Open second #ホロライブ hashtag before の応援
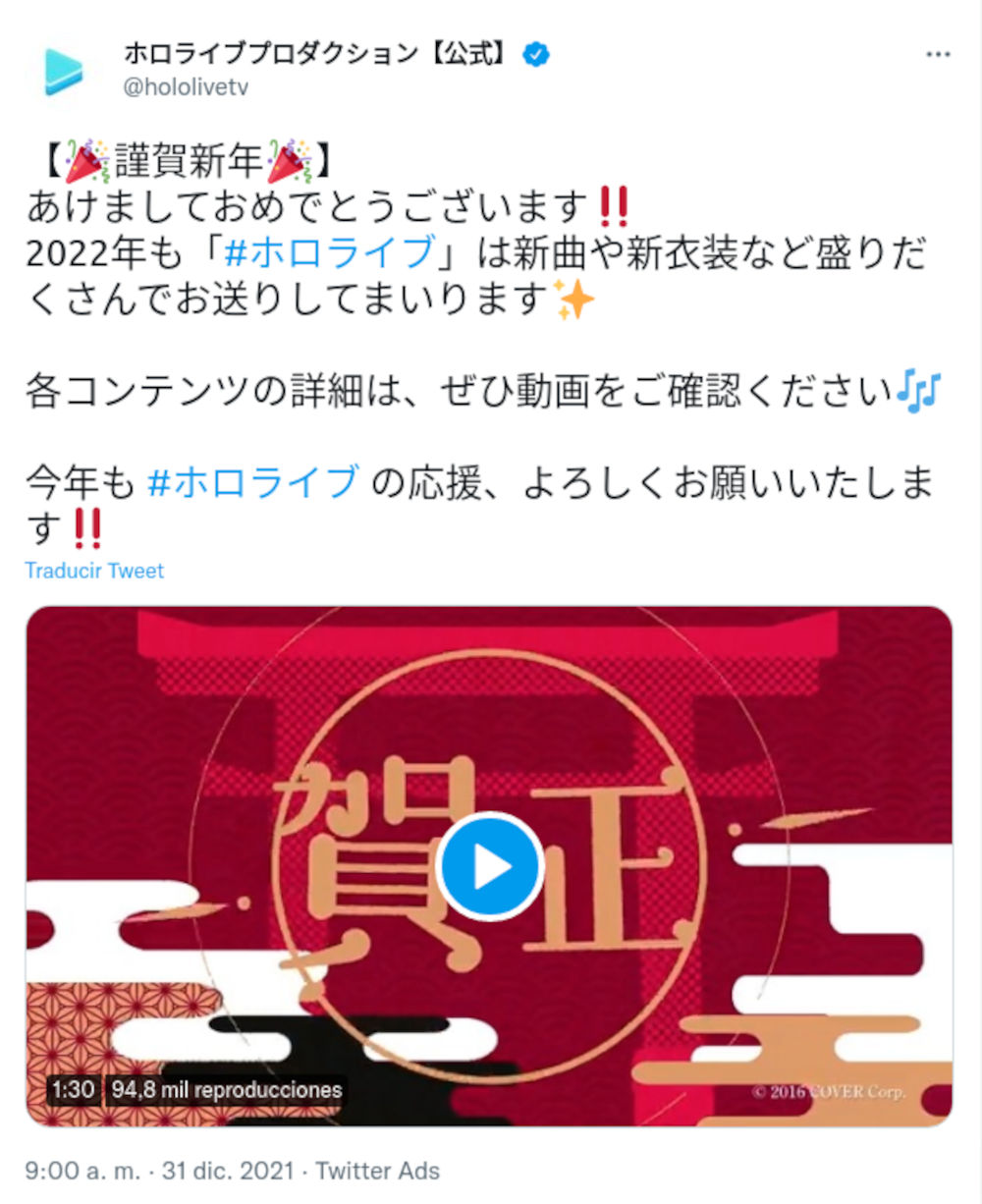 pyautogui.click(x=252, y=483)
